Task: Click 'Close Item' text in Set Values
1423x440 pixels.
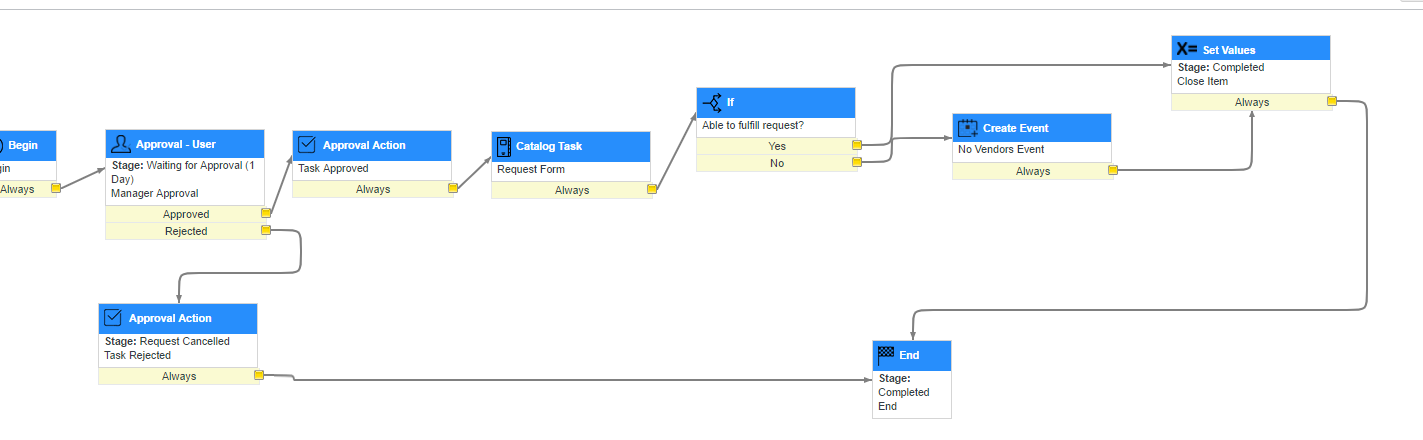Action: click(1203, 81)
